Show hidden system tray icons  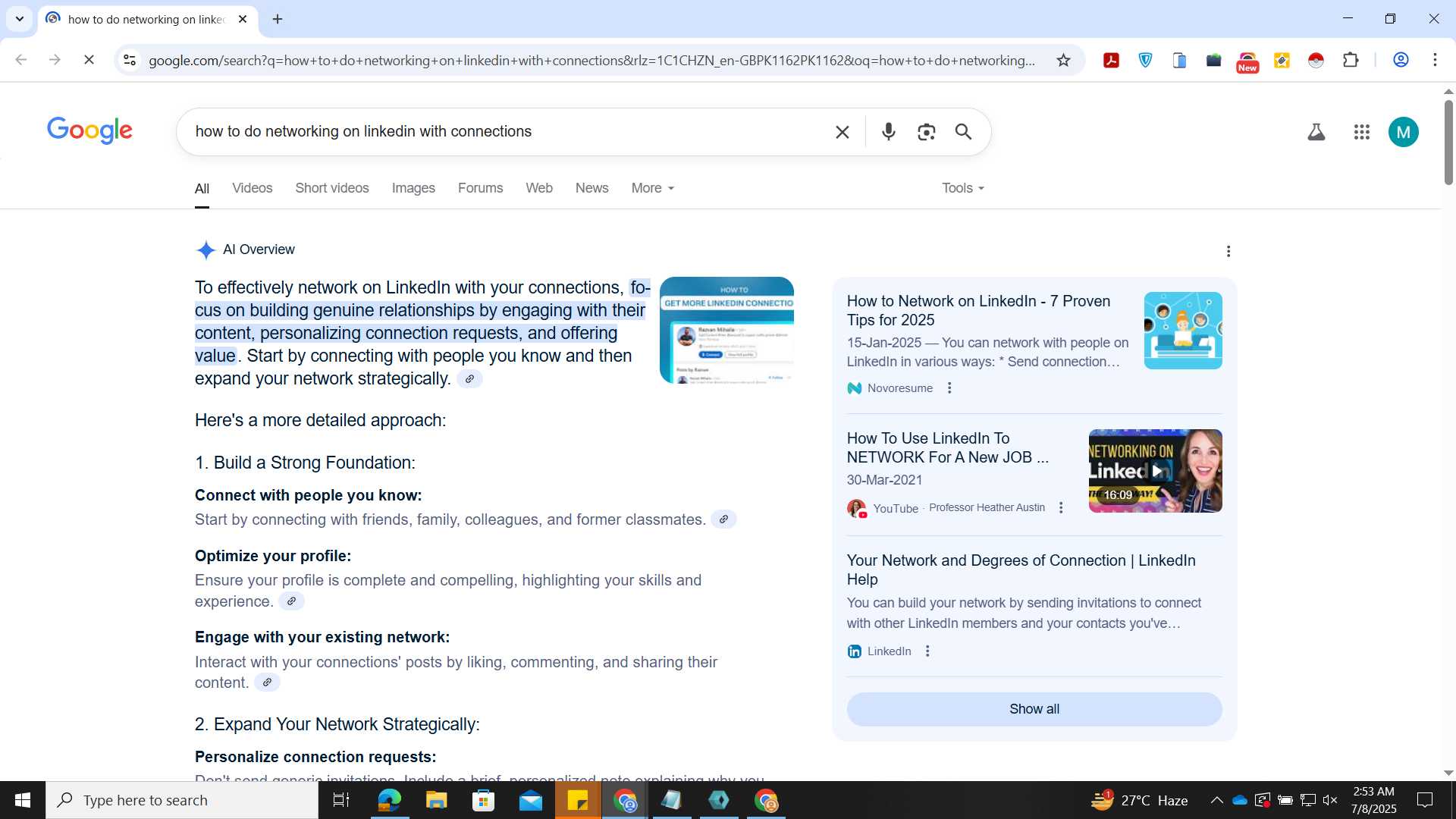point(1216,800)
